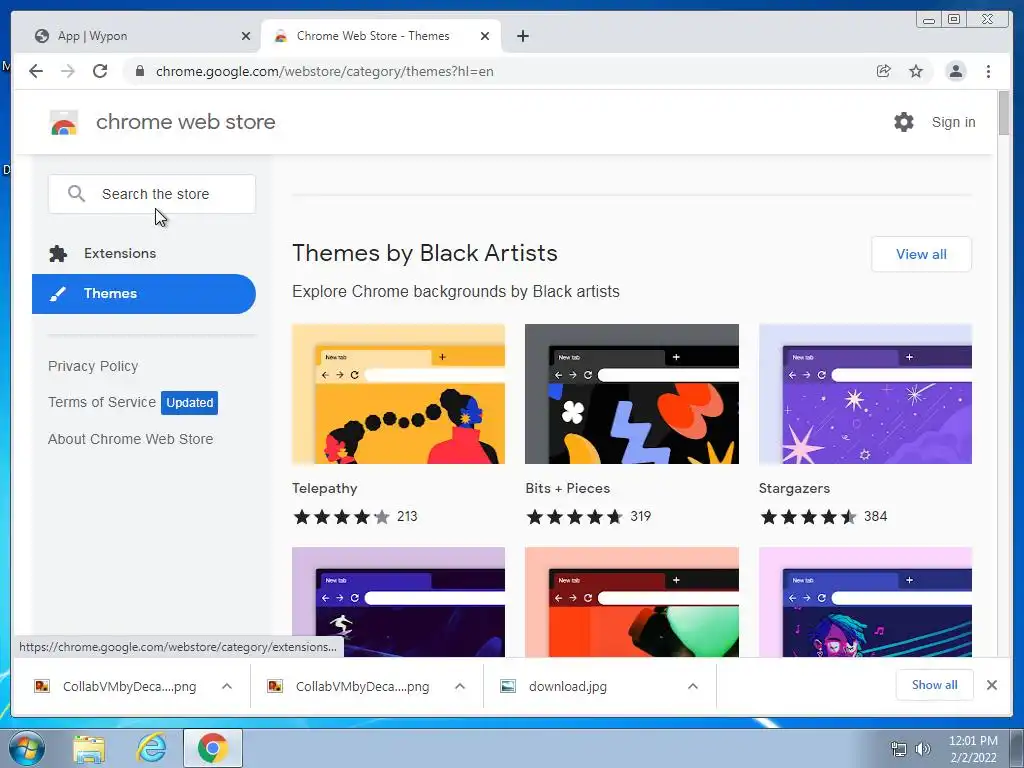The height and width of the screenshot is (768, 1024).
Task: Click the Telepathy star rating 213
Action: pos(355,517)
